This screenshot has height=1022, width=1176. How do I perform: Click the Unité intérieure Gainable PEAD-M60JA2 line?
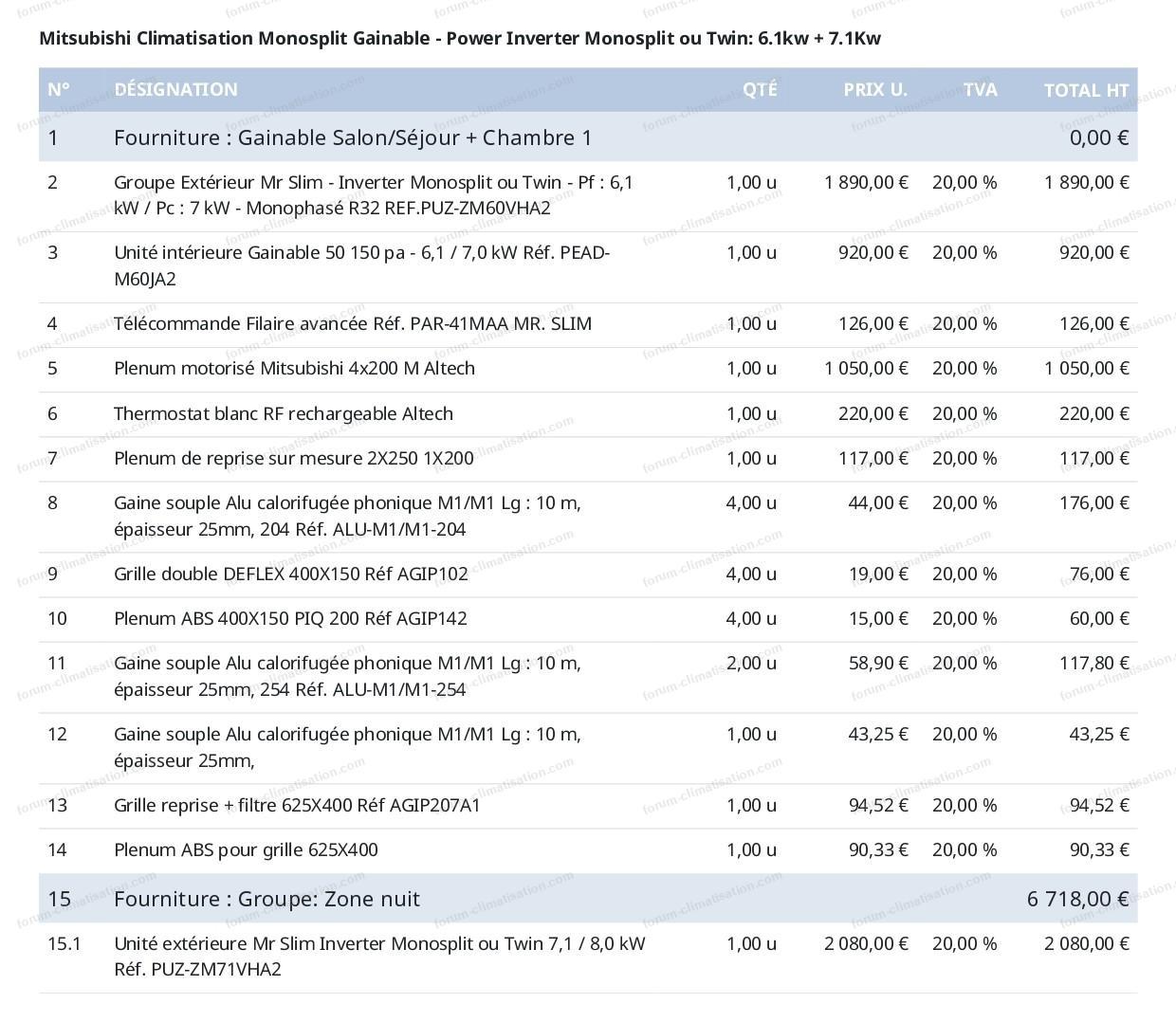tap(361, 265)
